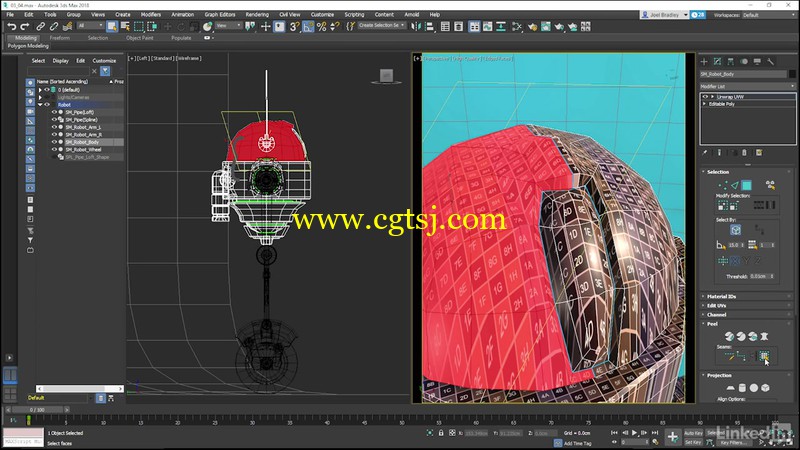The width and height of the screenshot is (800, 450).
Task: Click object color swatch beside SM_Robot_Body name
Action: tap(792, 74)
